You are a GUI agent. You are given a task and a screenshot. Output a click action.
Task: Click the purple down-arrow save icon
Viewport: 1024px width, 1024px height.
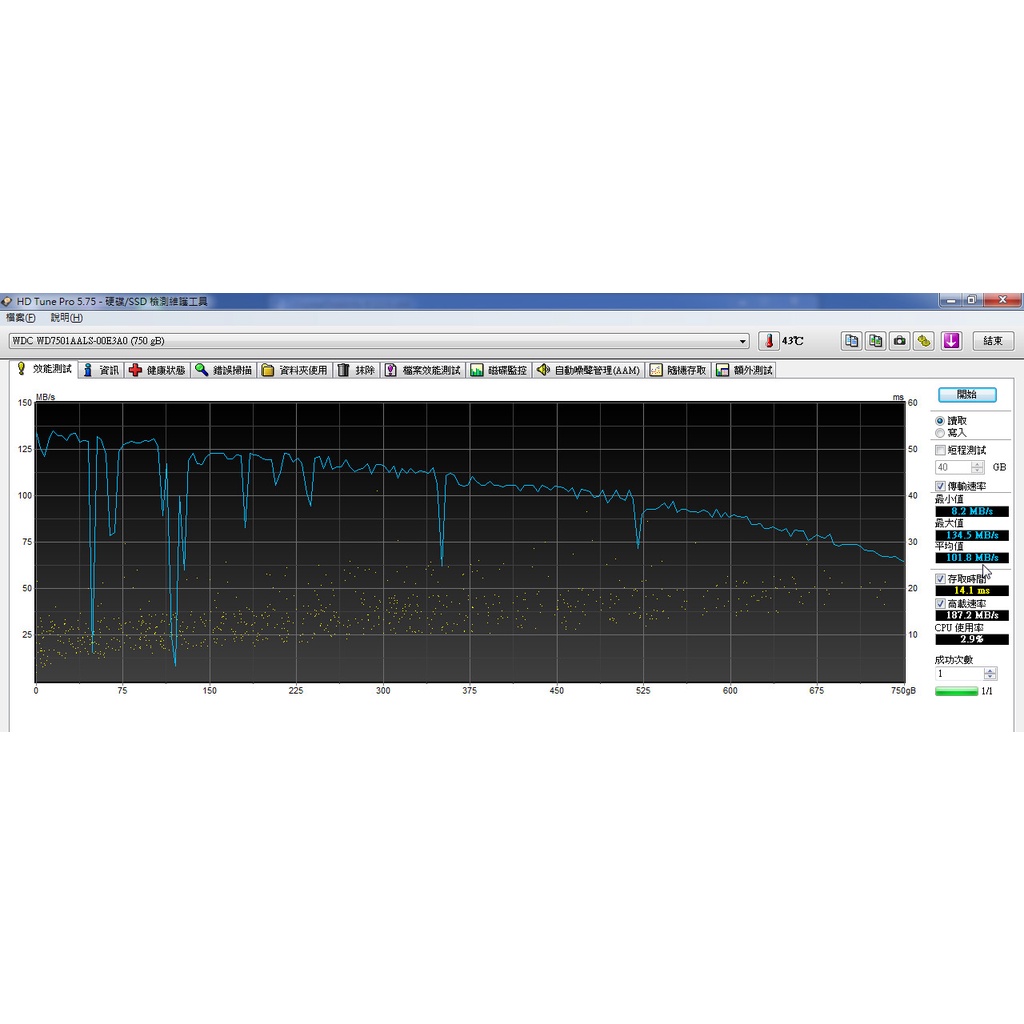point(951,341)
